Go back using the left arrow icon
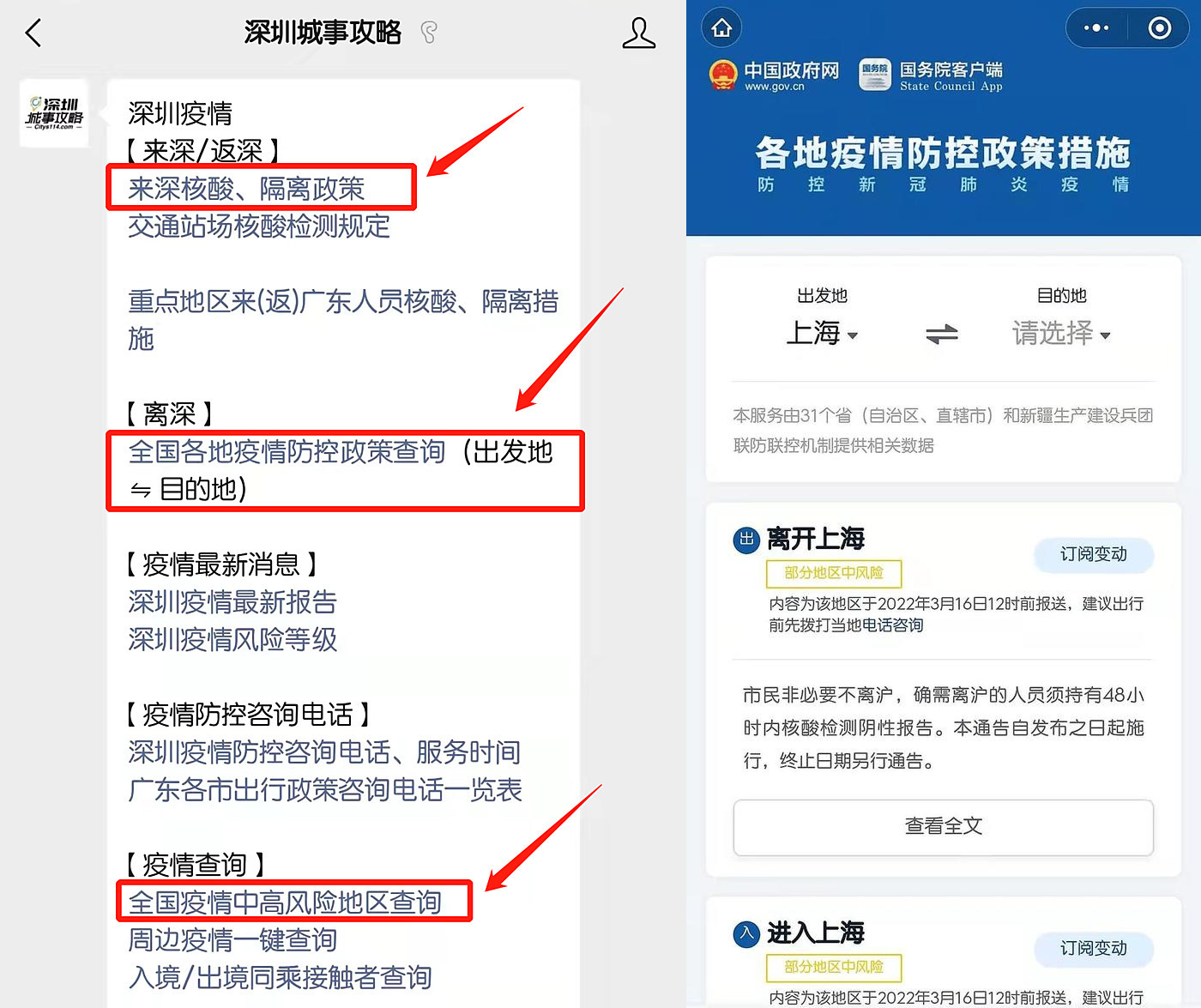 [x=33, y=33]
